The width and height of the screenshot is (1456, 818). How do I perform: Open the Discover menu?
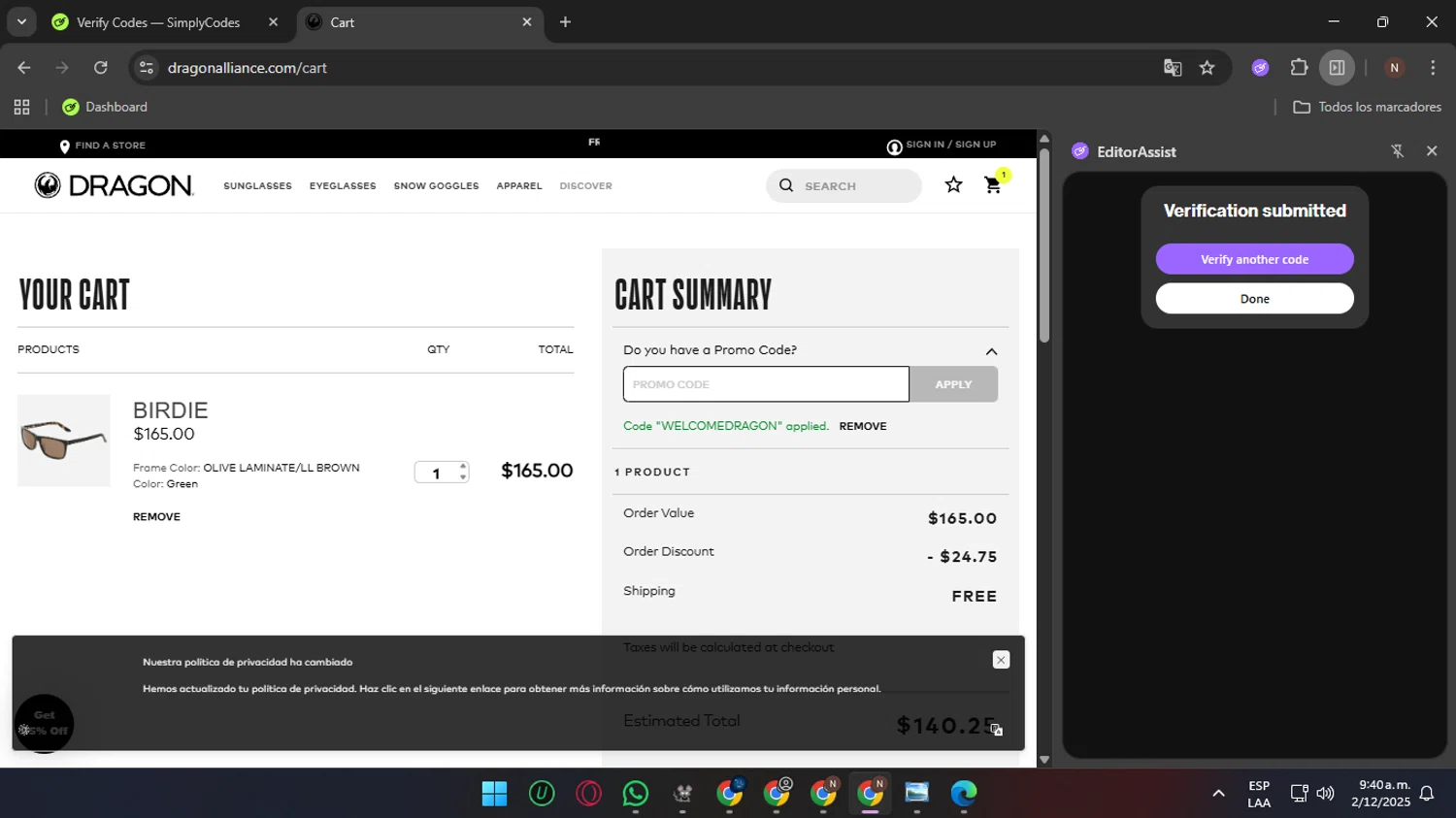click(585, 185)
